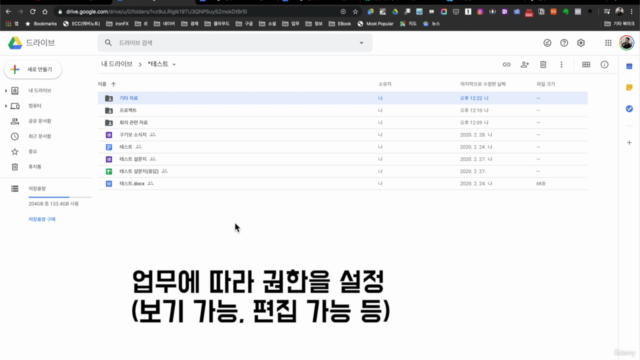Go to 내 드라이브 breadcrumb
The height and width of the screenshot is (360, 640).
coord(117,64)
